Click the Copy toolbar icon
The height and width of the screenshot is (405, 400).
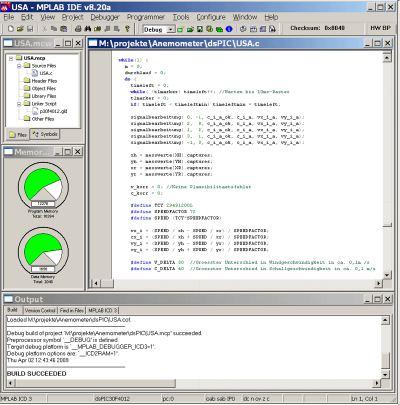click(x=54, y=29)
